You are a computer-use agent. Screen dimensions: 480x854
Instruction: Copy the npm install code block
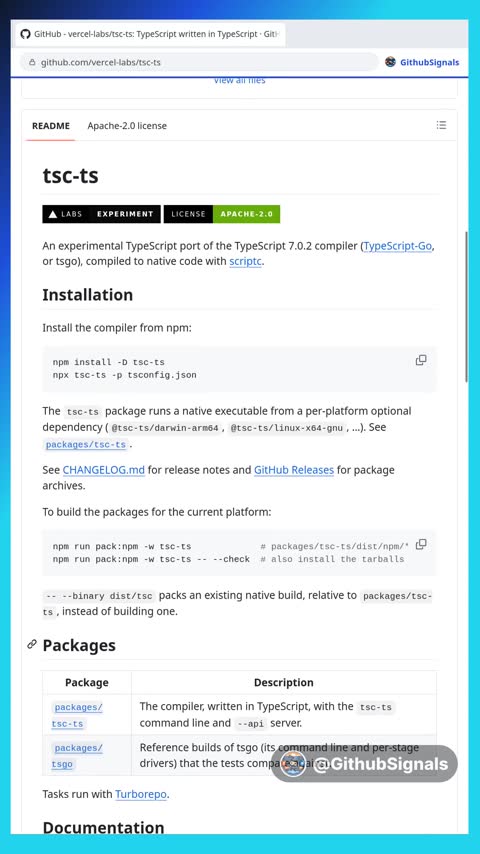point(421,360)
